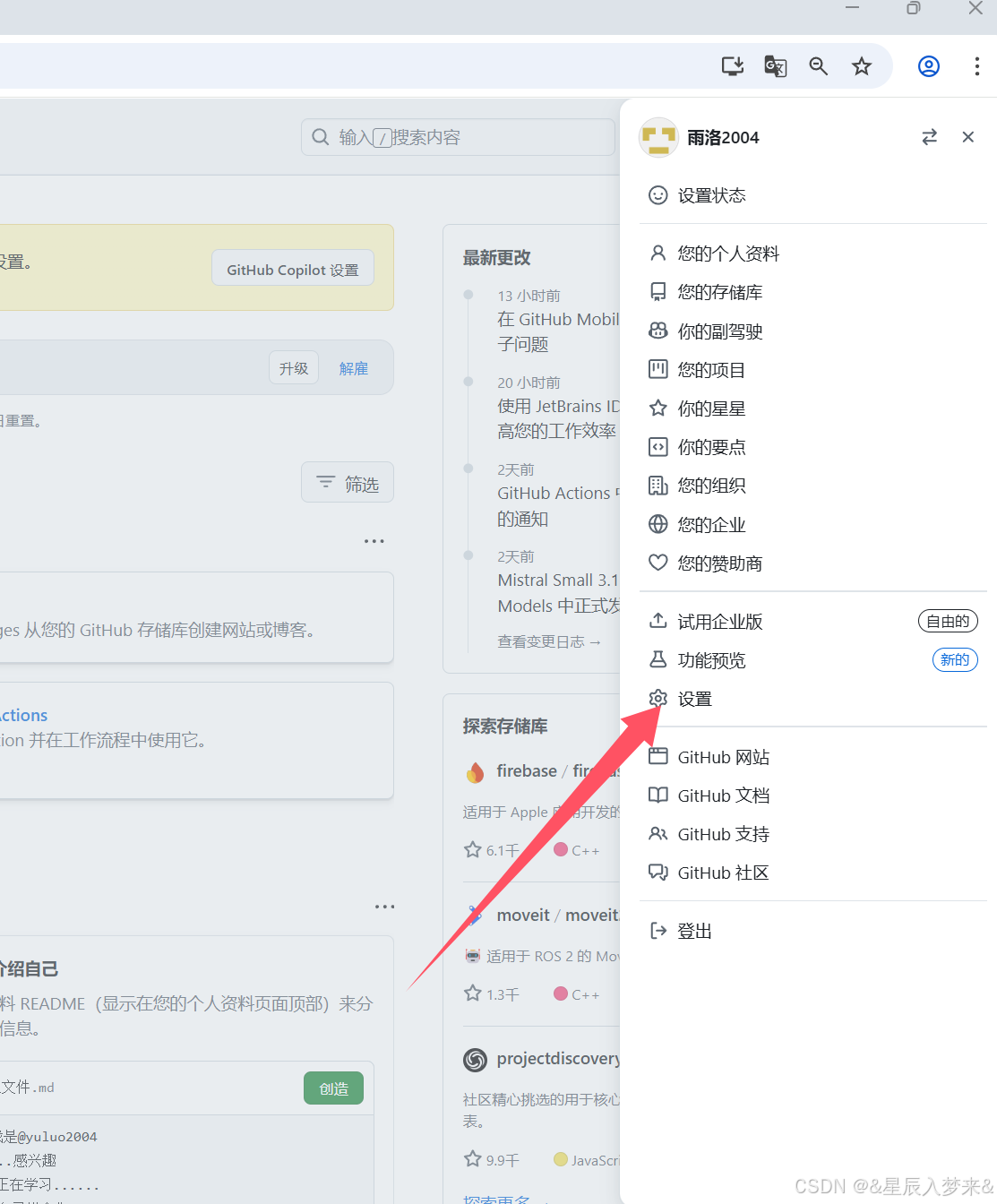Open the browser profile avatar icon
Screen dimensions: 997x1204
pyautogui.click(x=928, y=65)
